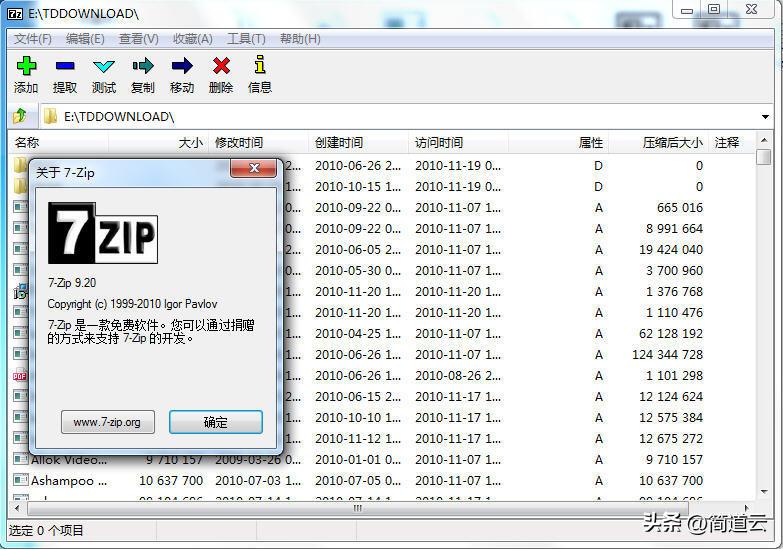The height and width of the screenshot is (549, 783).
Task: Open the 收藏(A) menu
Action: point(193,39)
